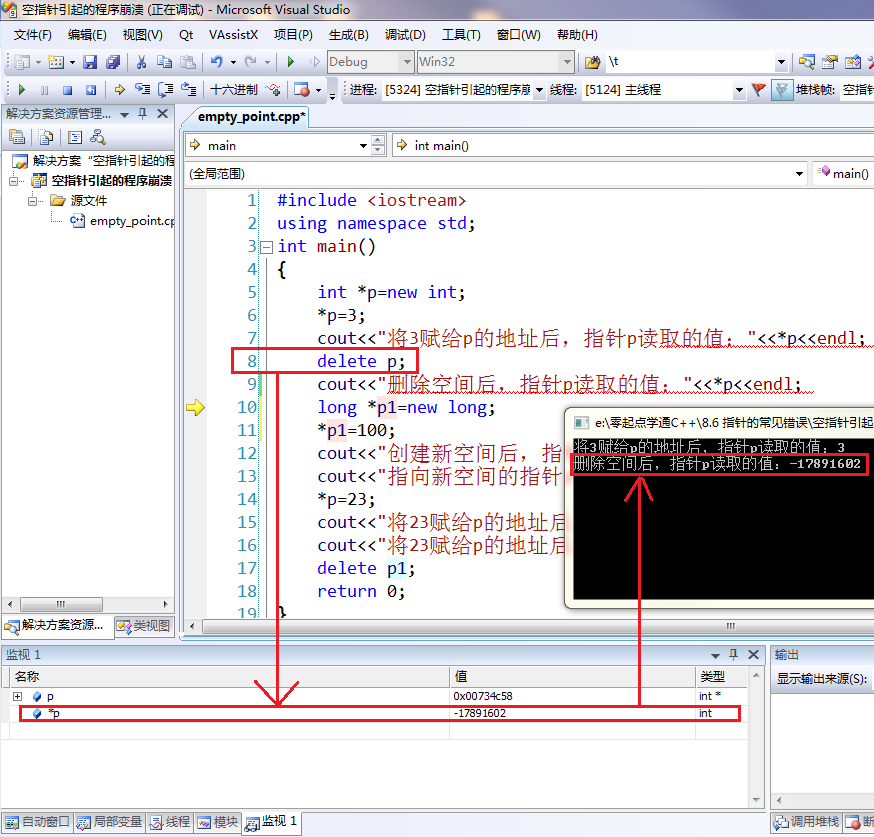Image resolution: width=874 pixels, height=837 pixels.
Task: Undo the last action via the toolbar
Action: [x=217, y=62]
